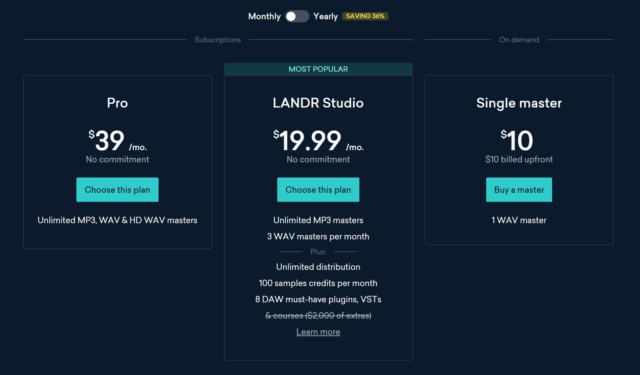Image resolution: width=640 pixels, height=375 pixels.
Task: Click the Single master title
Action: coord(519,103)
